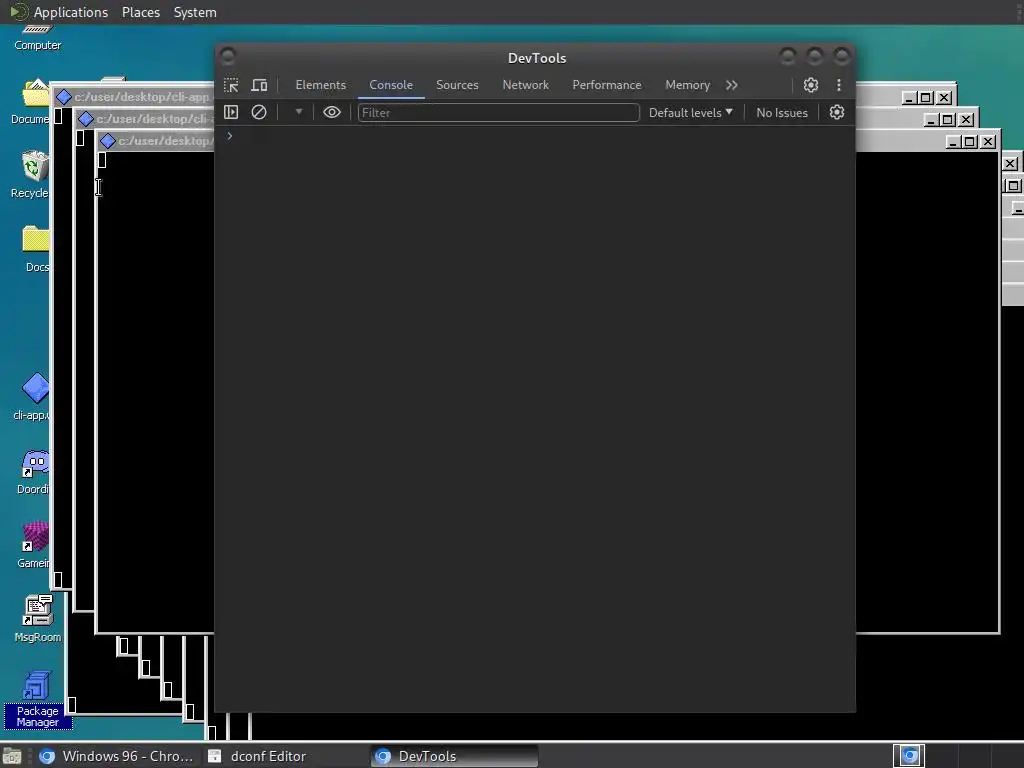Select the Documents folder desktop icon
Viewport: 1024px width, 768px height.
30,101
